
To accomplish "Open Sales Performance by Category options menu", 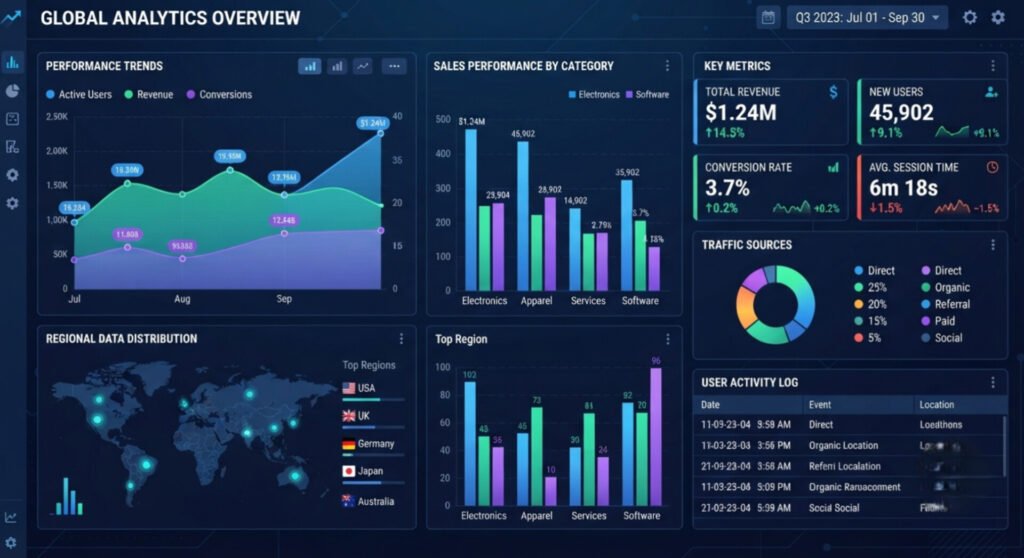I will (667, 66).
